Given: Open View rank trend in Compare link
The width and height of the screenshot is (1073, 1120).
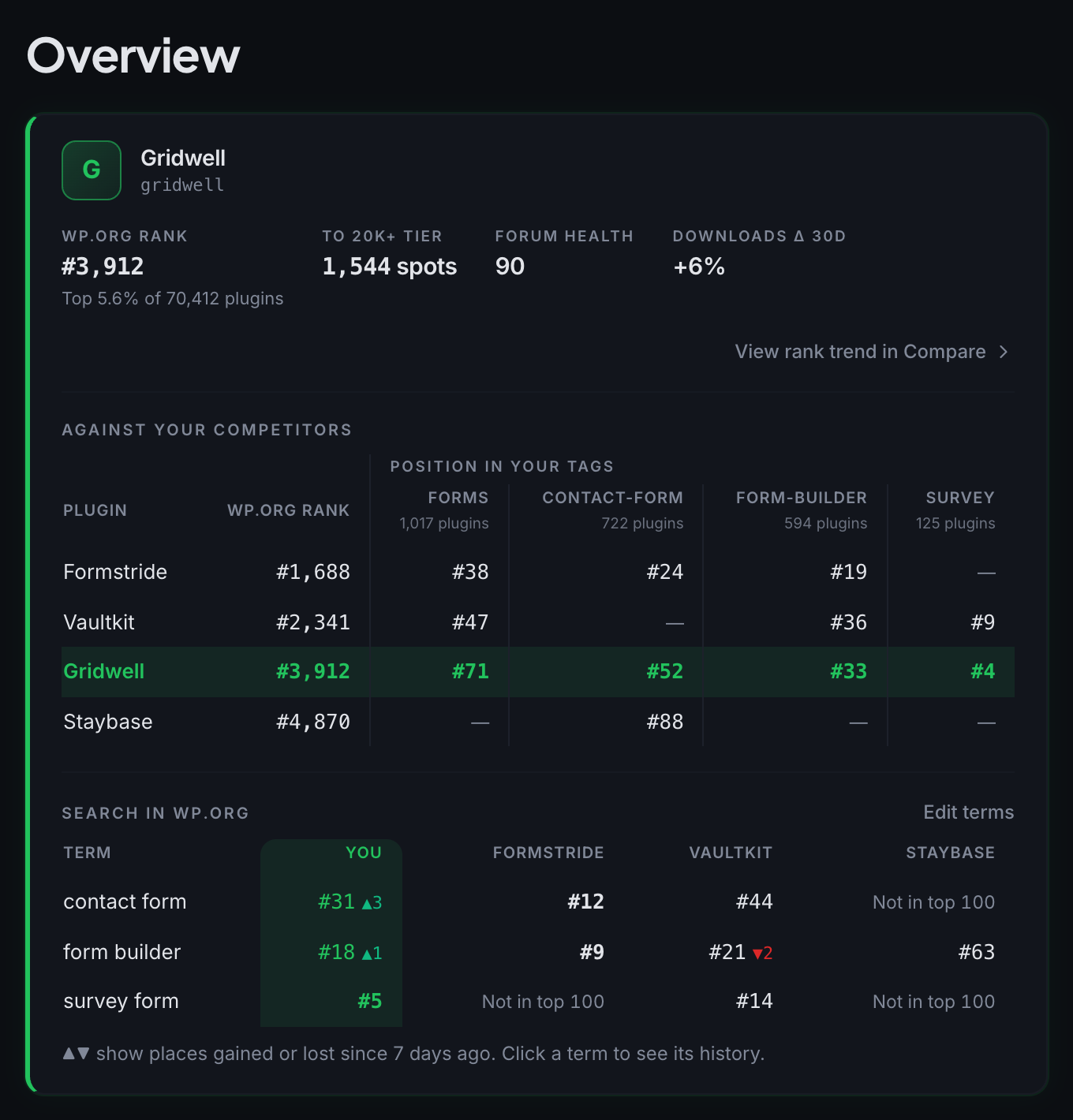Looking at the screenshot, I should point(872,352).
